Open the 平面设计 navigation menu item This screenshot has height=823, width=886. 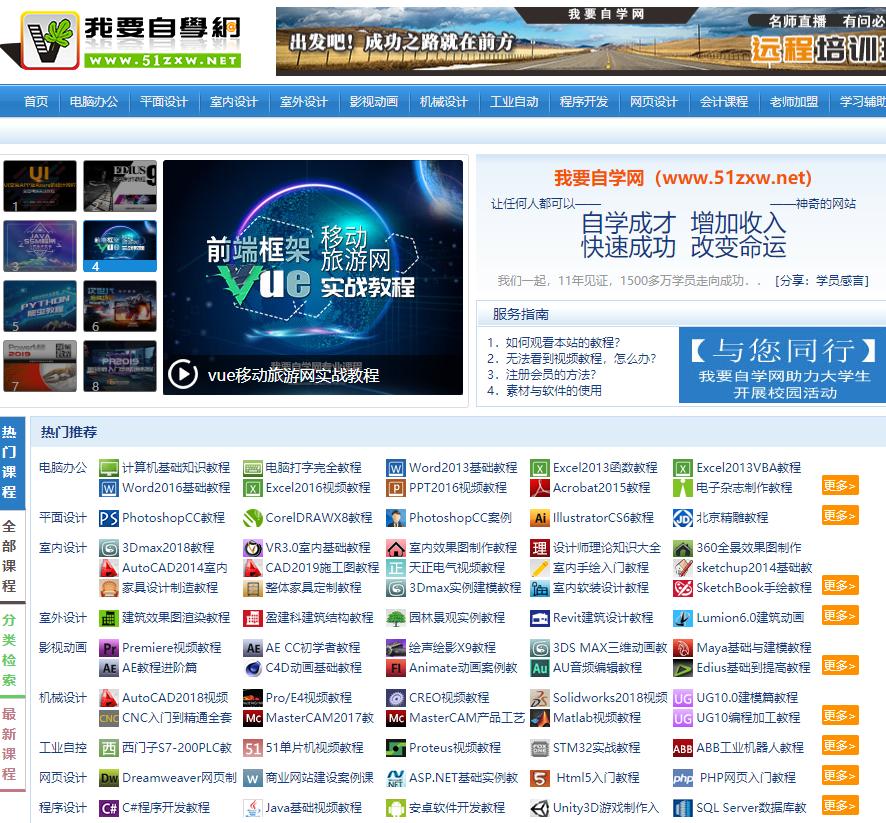[164, 102]
